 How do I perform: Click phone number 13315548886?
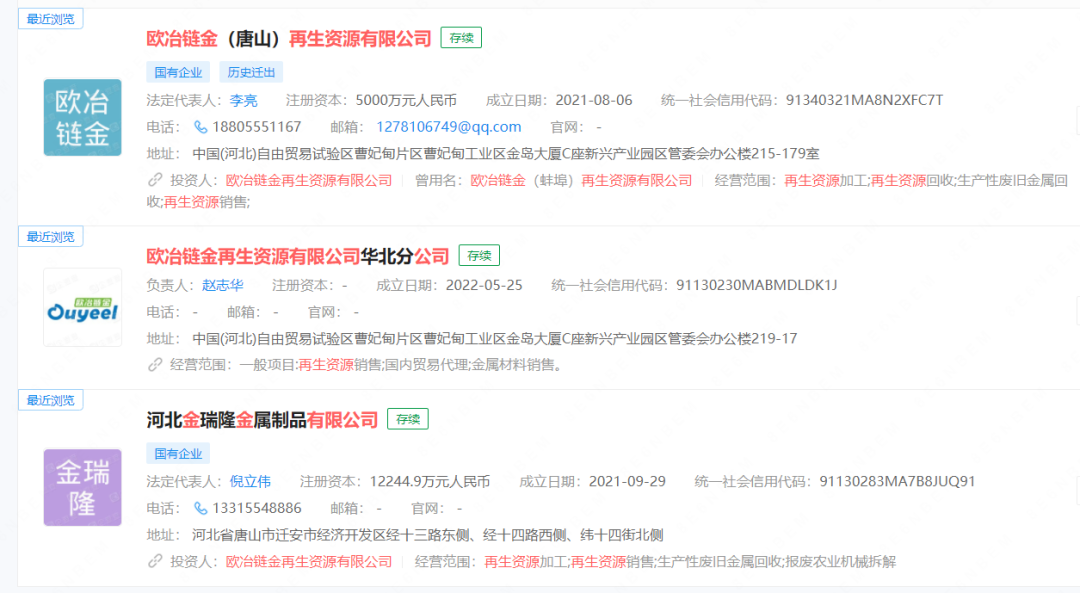[x=257, y=508]
